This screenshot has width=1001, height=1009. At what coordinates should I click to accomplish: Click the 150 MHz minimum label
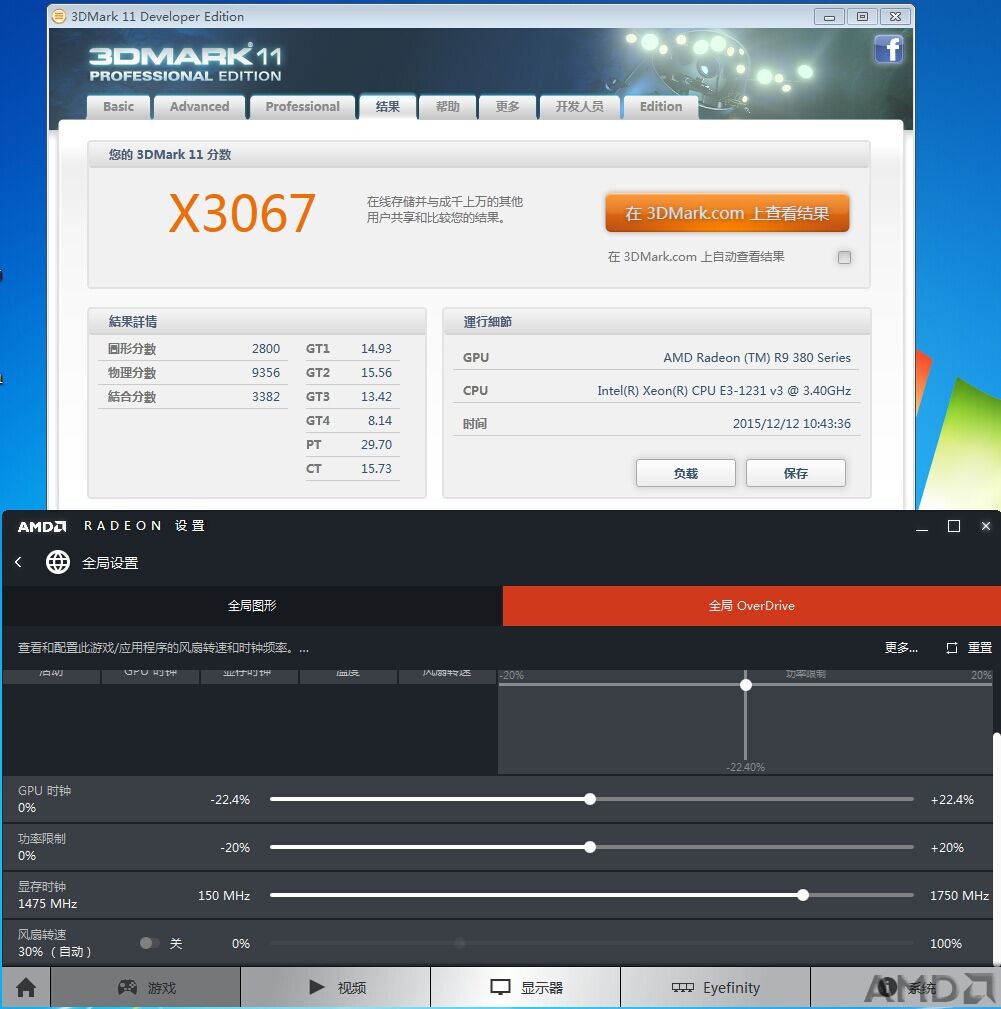(224, 895)
